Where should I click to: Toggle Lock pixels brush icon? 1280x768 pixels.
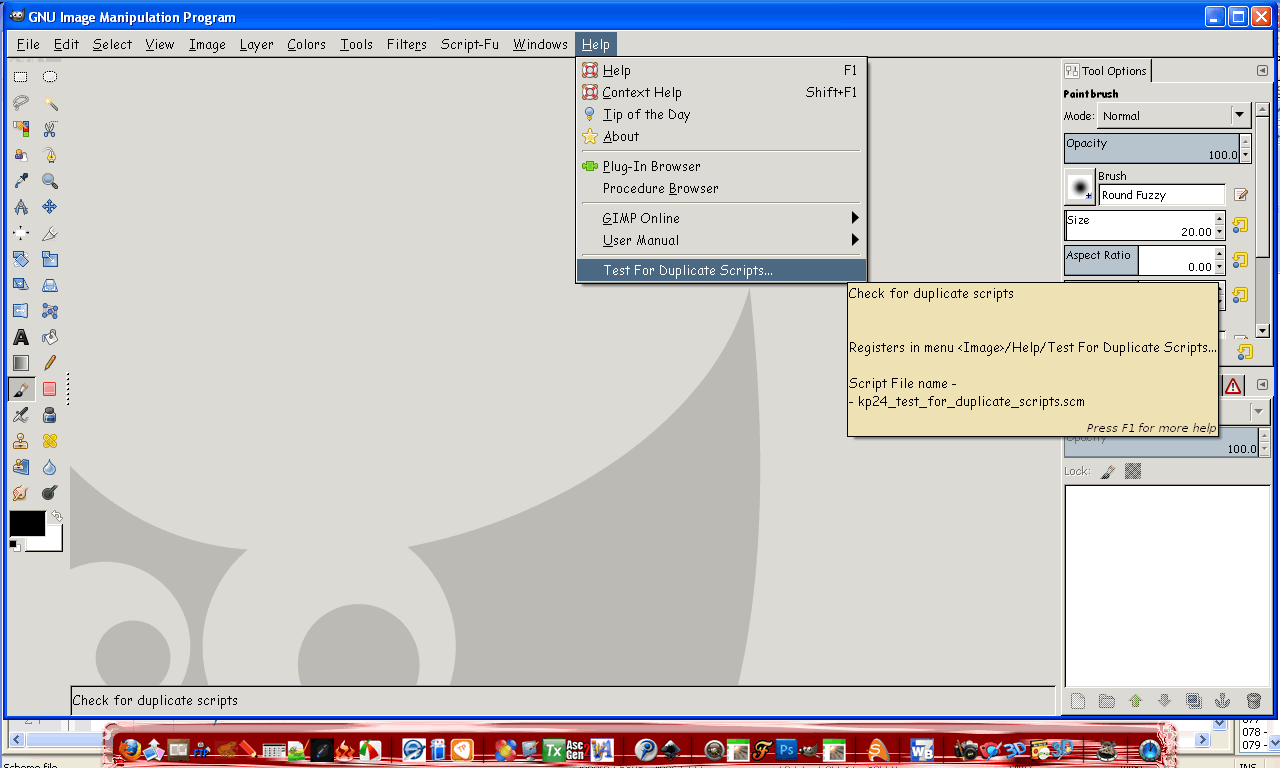click(1108, 471)
